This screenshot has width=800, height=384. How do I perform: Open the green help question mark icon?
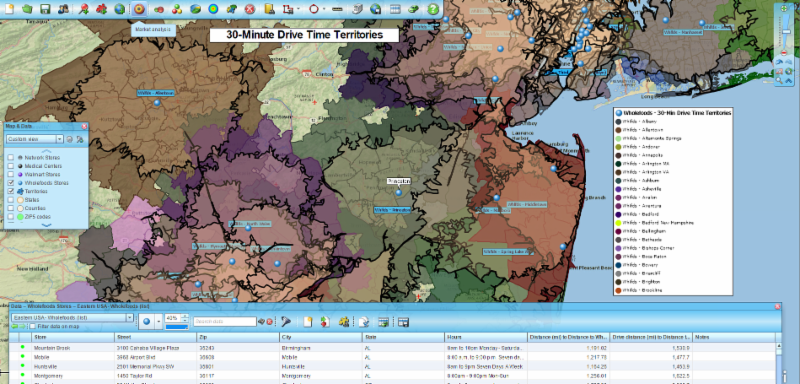coord(433,9)
